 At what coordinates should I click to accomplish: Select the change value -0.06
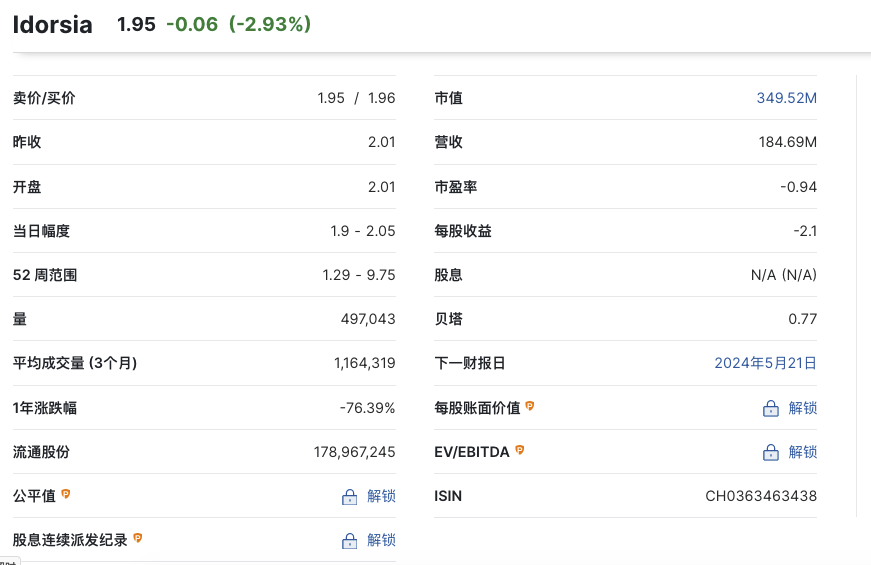(192, 24)
